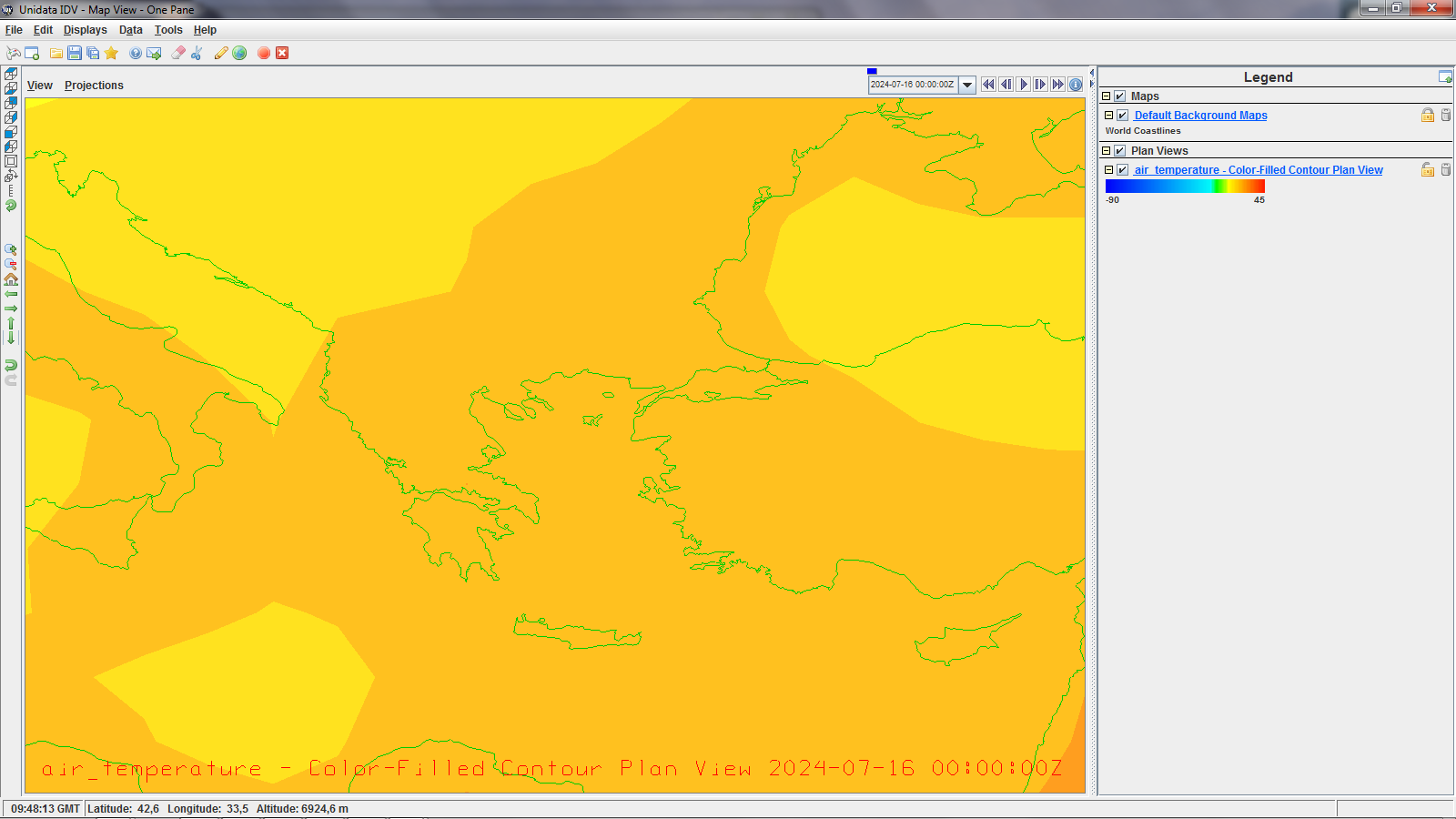This screenshot has width=1456, height=819.
Task: Open the Tools menu
Action: (168, 30)
